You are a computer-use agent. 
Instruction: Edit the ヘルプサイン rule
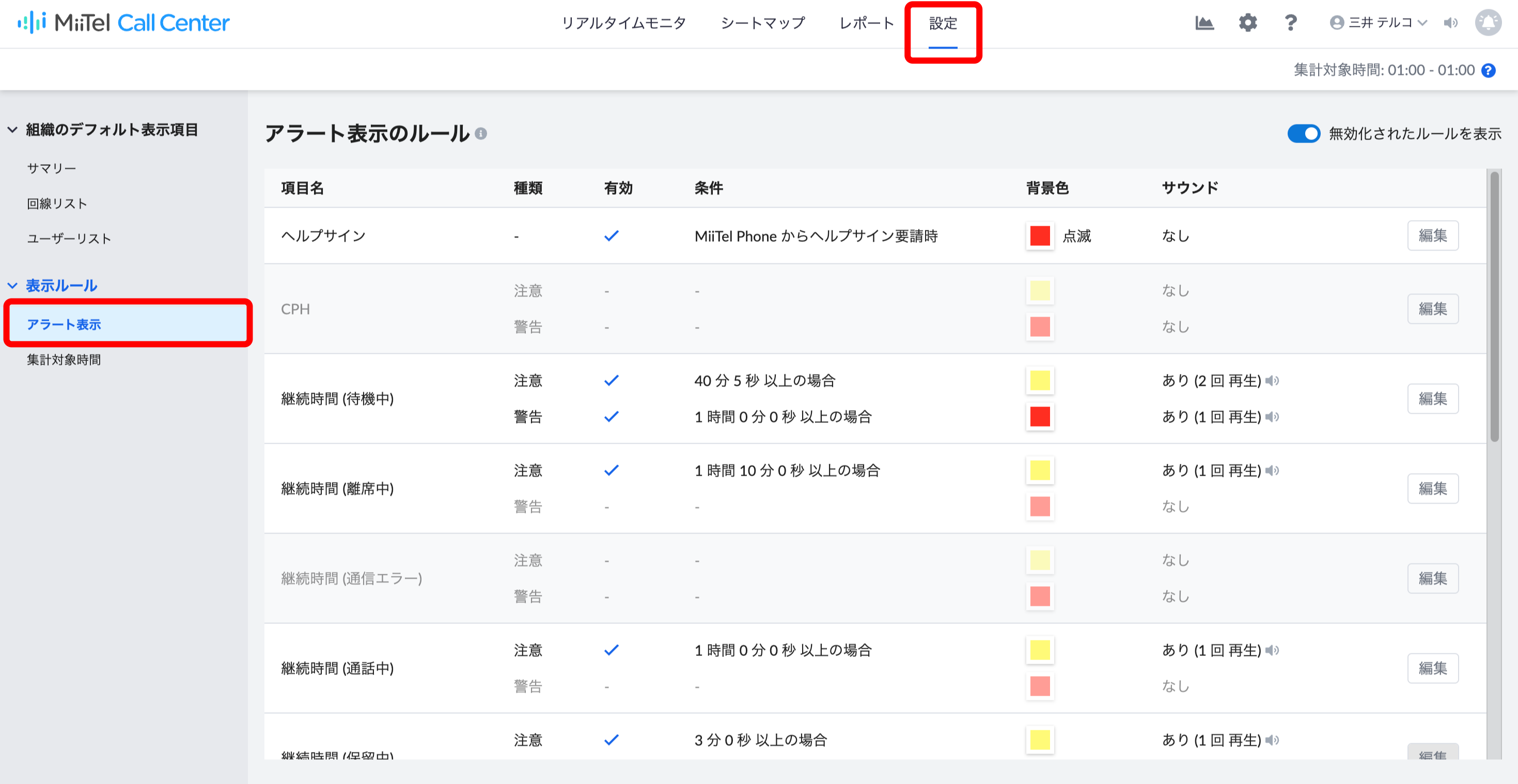click(1433, 236)
